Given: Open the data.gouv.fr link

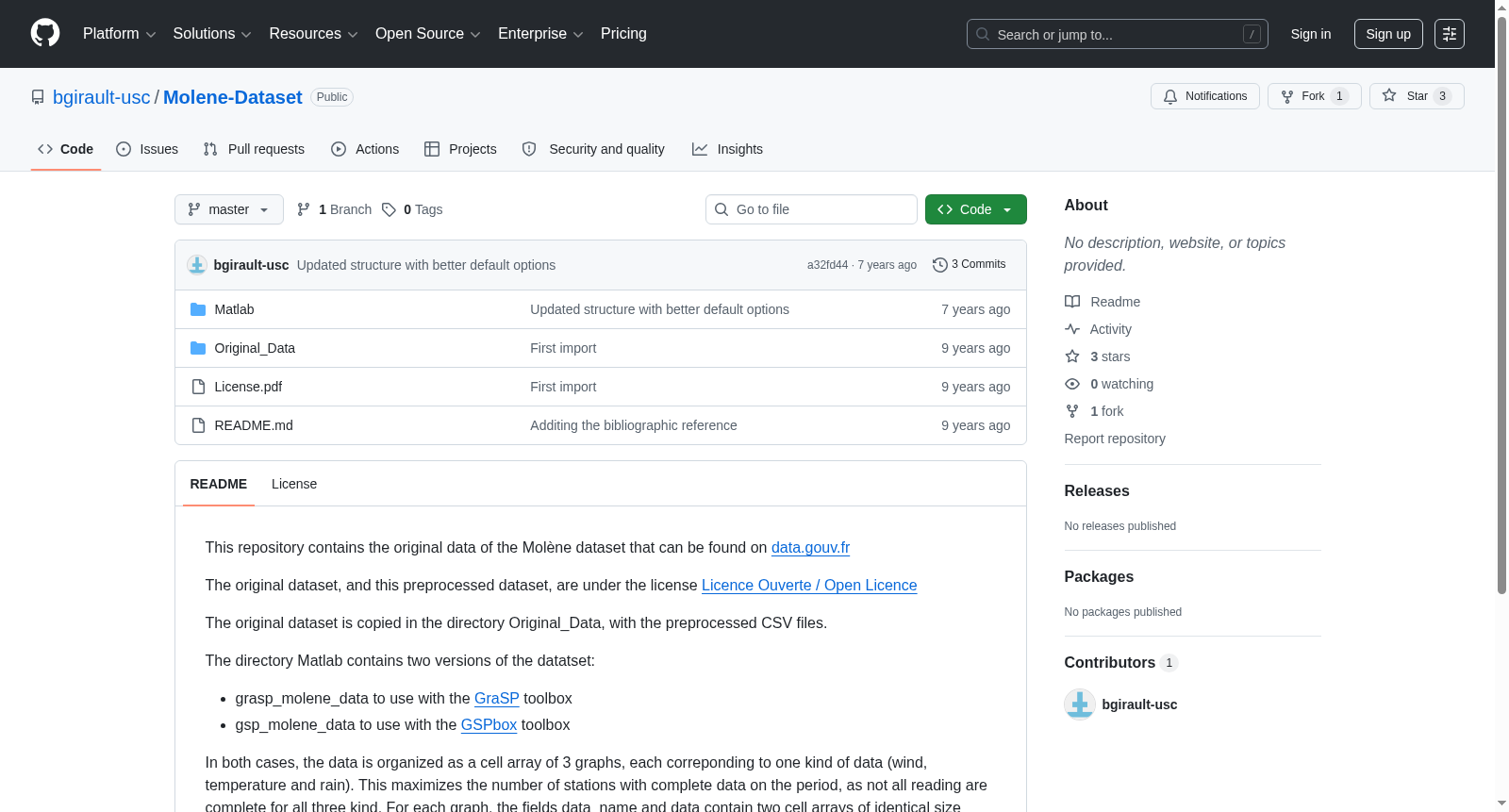Looking at the screenshot, I should pyautogui.click(x=810, y=547).
